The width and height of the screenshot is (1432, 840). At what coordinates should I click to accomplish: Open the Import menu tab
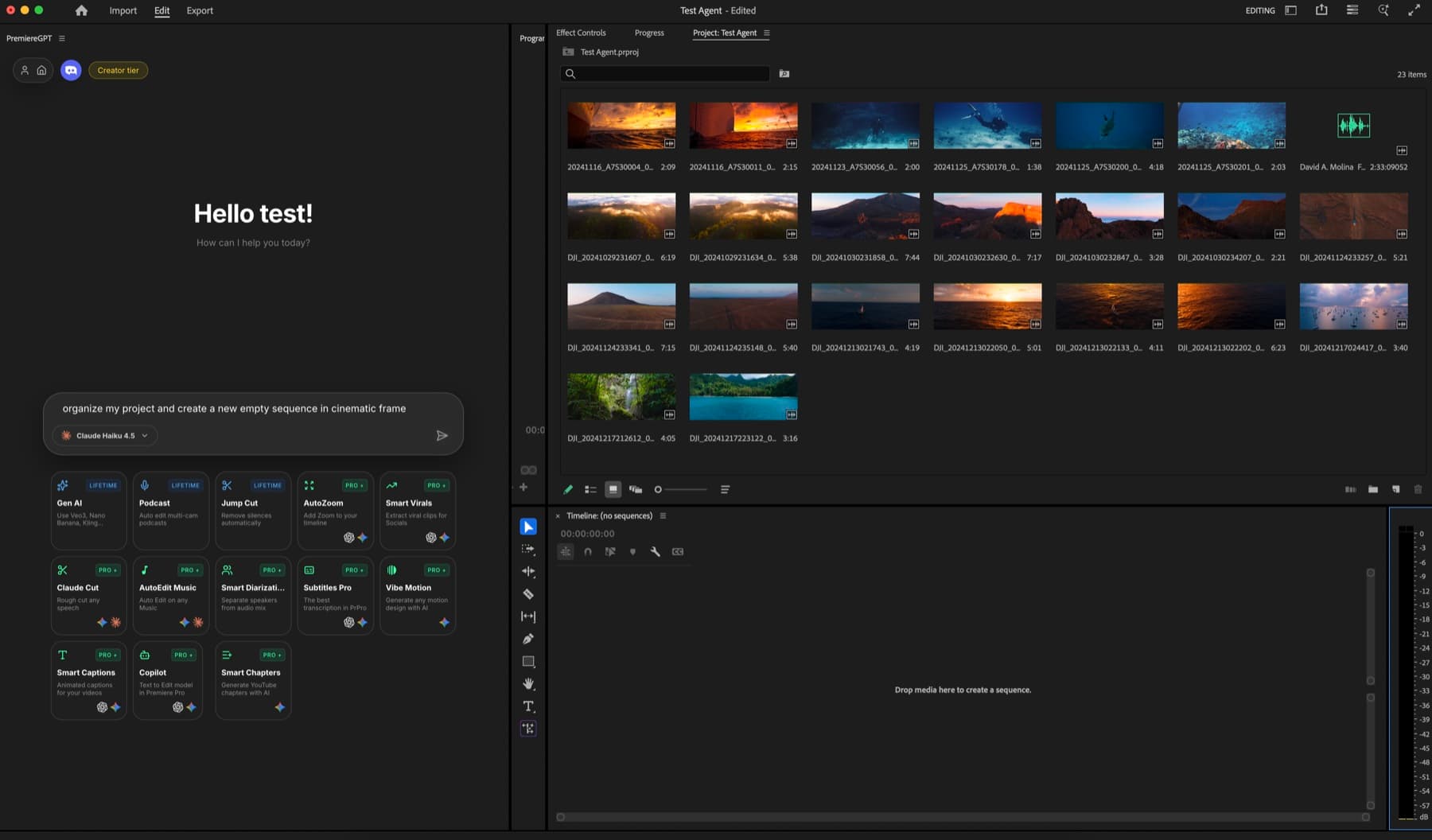pos(123,10)
